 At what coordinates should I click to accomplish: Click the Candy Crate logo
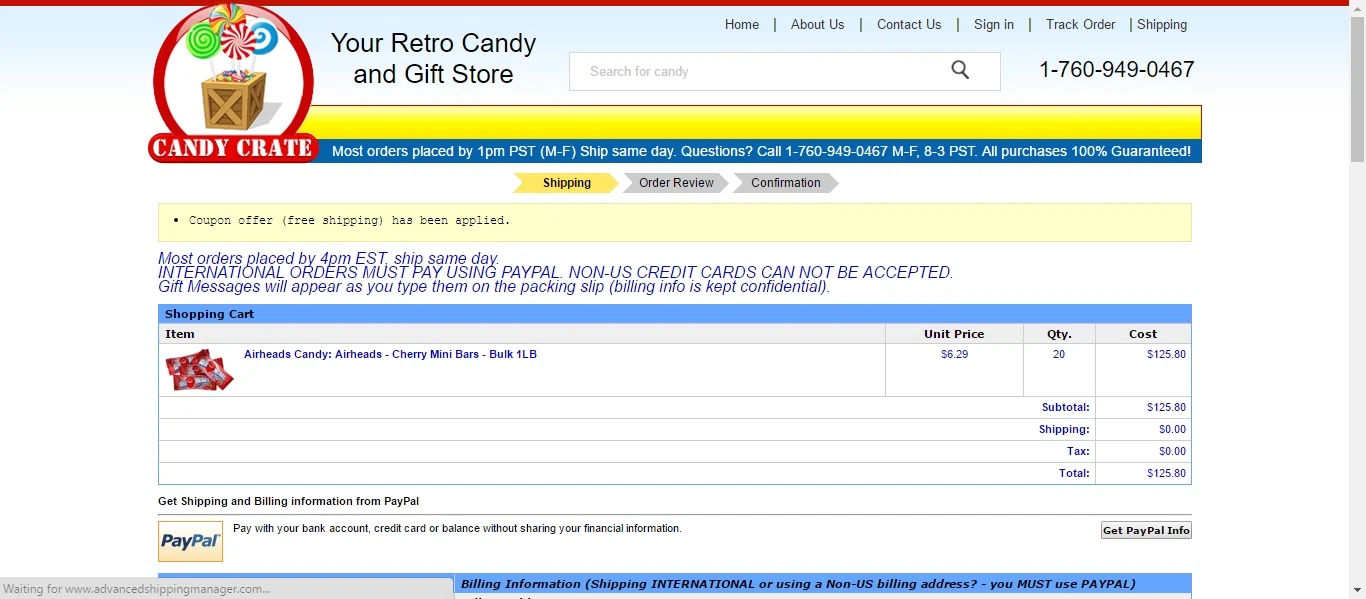234,83
